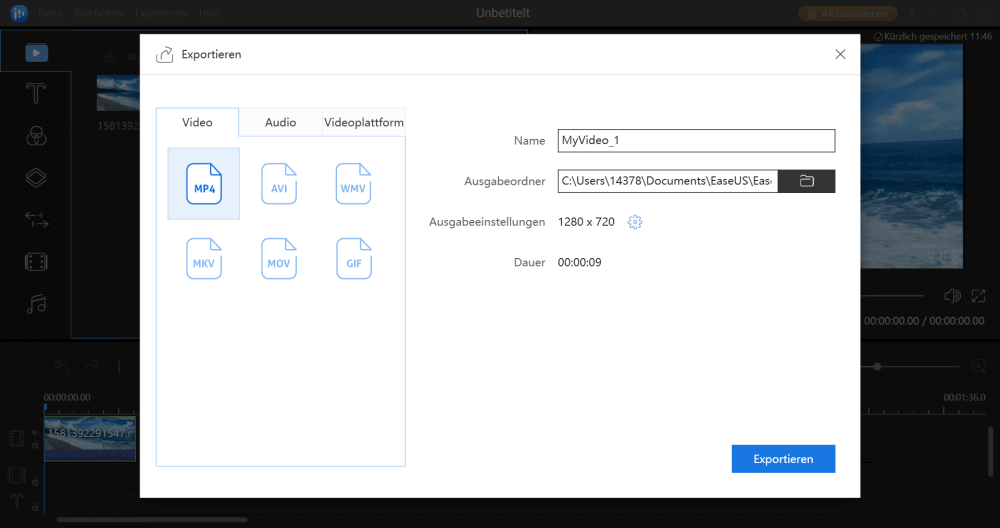Pick the WMV file format
The image size is (1000, 528).
point(353,184)
